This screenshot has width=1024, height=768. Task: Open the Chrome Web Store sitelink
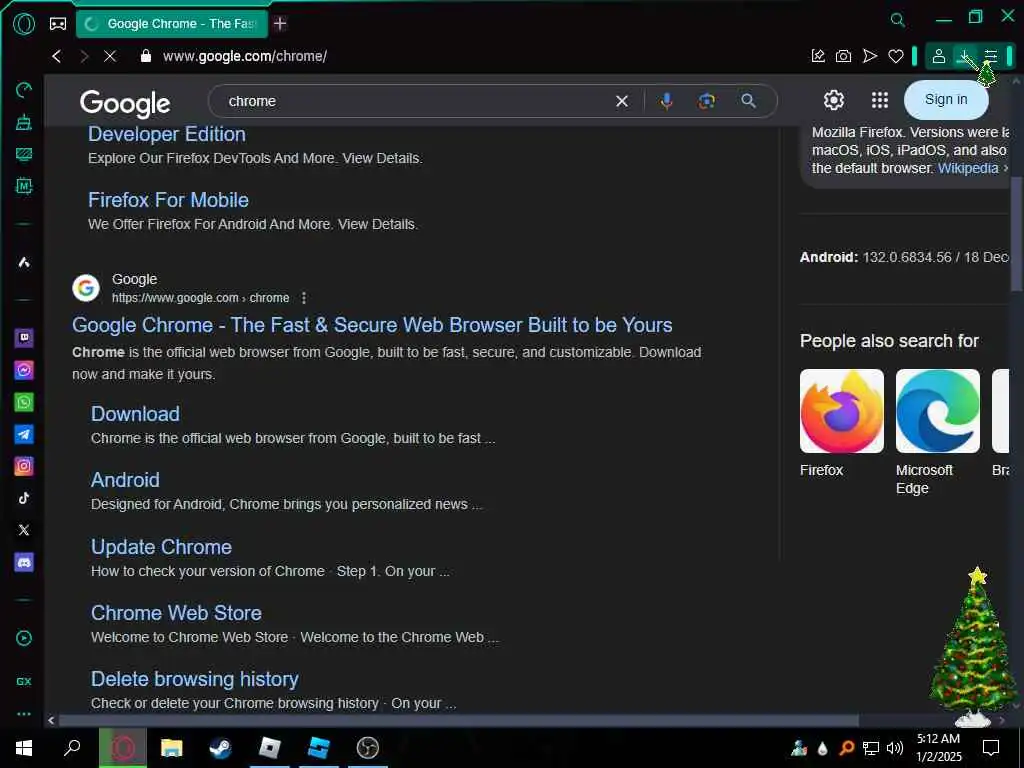pos(176,613)
